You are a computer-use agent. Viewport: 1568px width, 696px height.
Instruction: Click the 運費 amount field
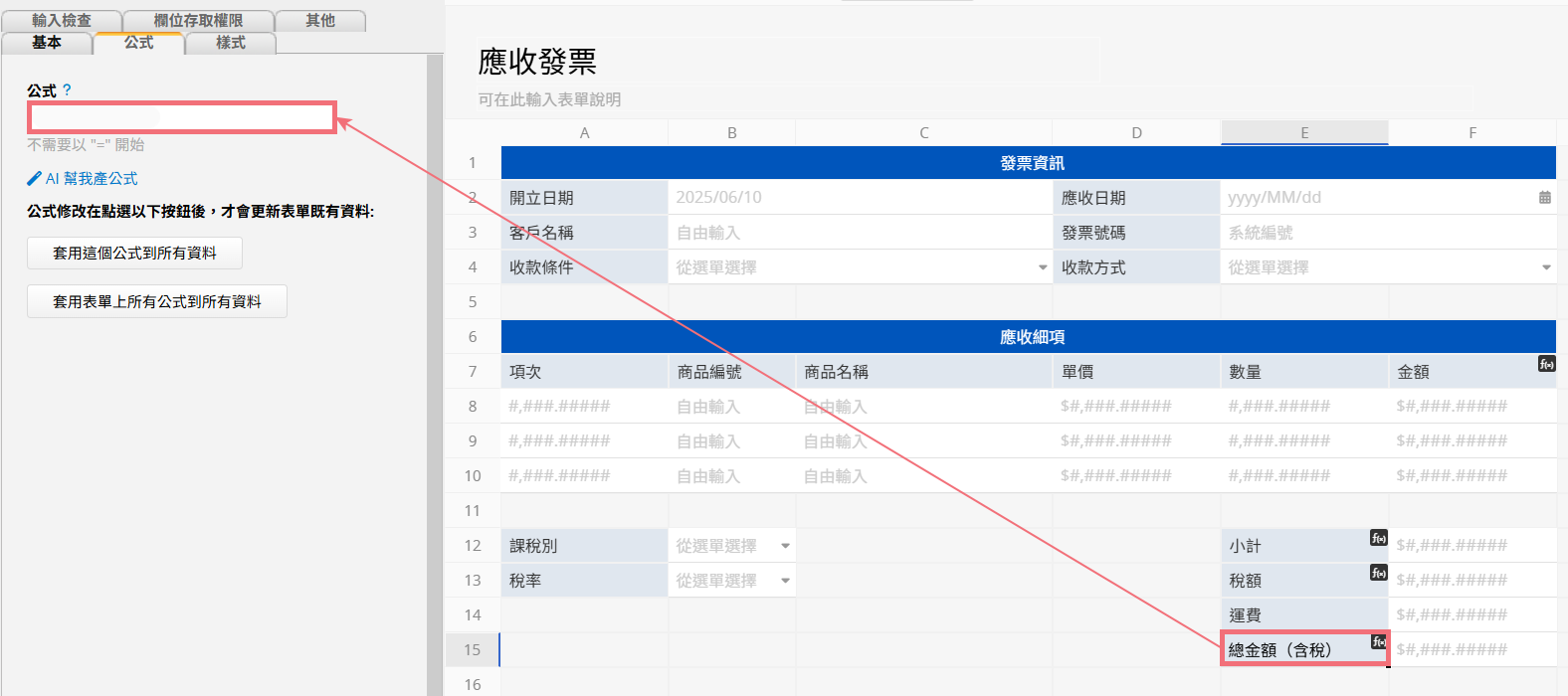click(1472, 615)
